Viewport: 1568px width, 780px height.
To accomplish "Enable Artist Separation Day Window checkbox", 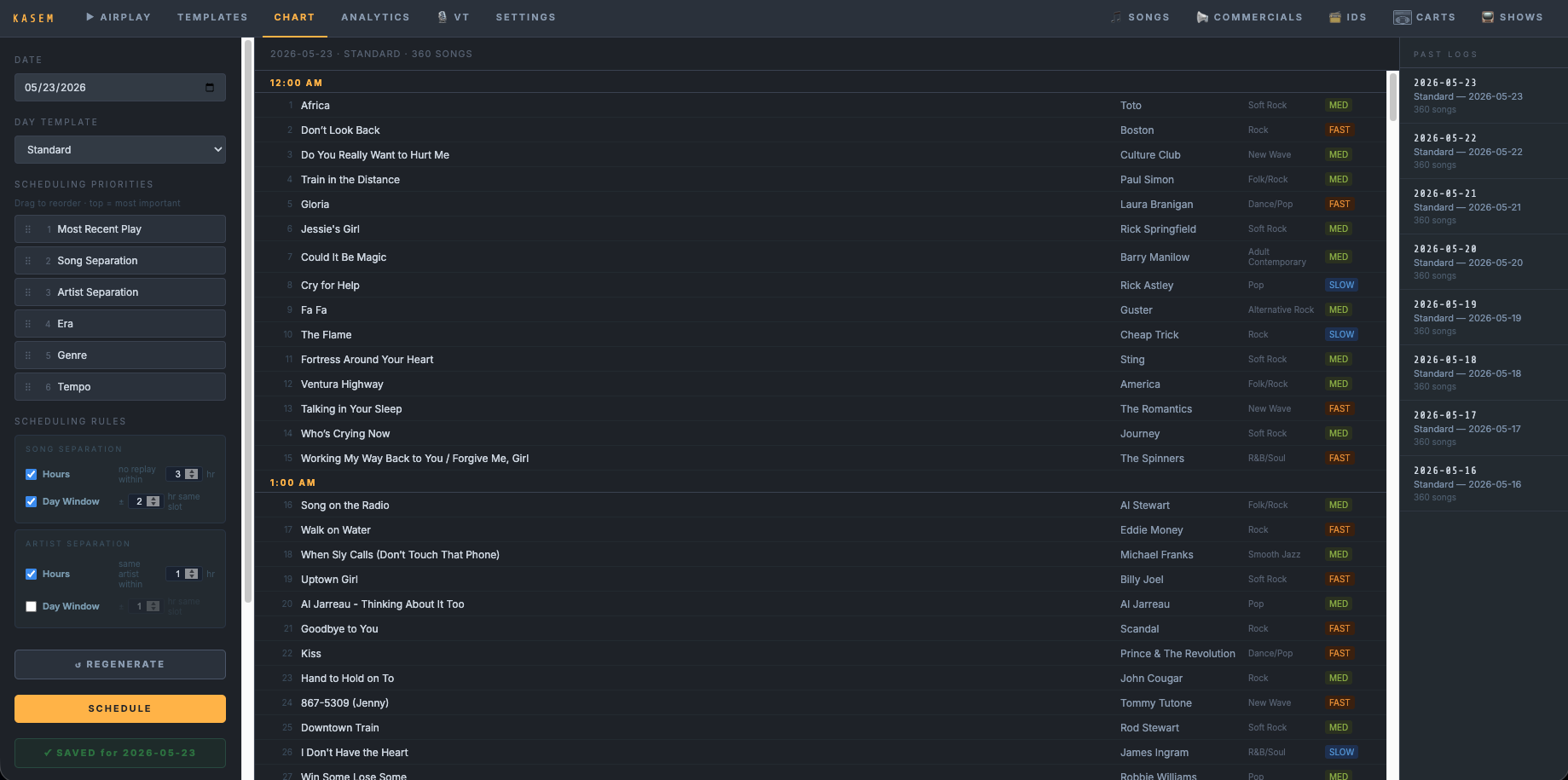I will click(32, 606).
